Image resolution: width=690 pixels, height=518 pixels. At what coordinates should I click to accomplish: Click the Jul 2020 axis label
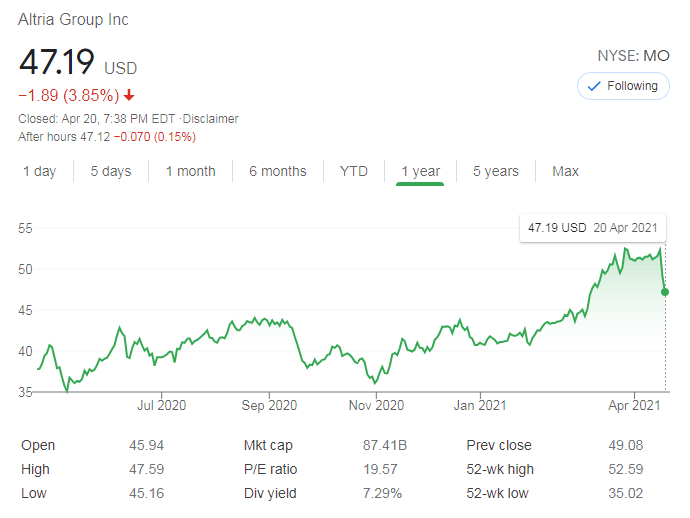[161, 405]
